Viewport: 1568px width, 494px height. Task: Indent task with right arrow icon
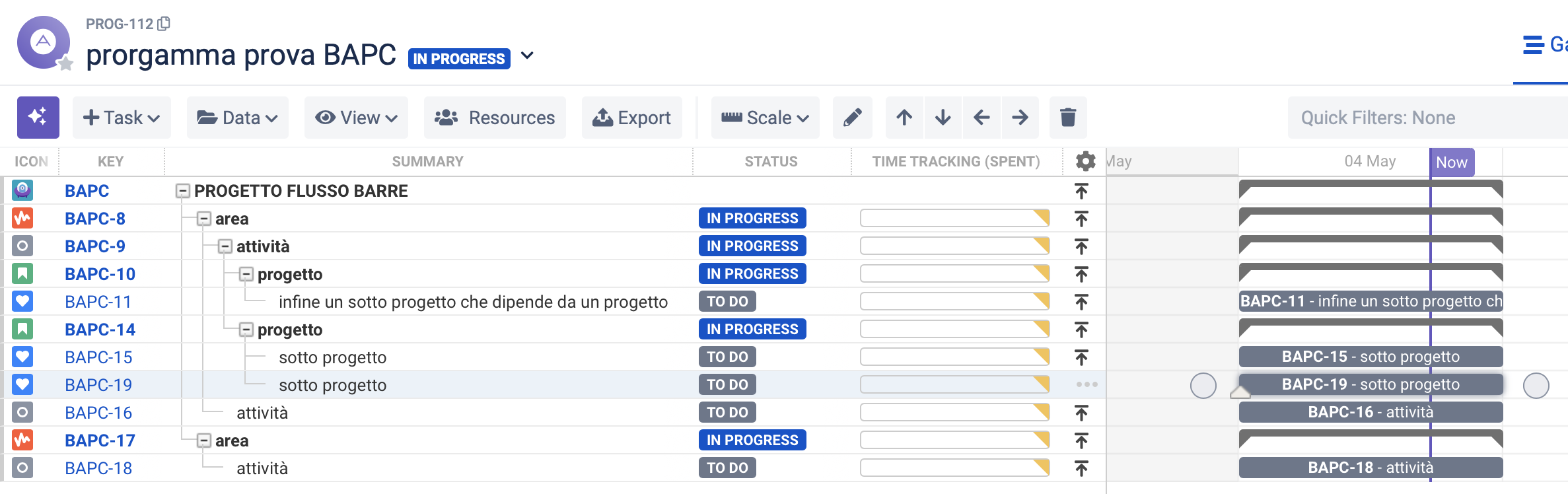pos(1020,118)
